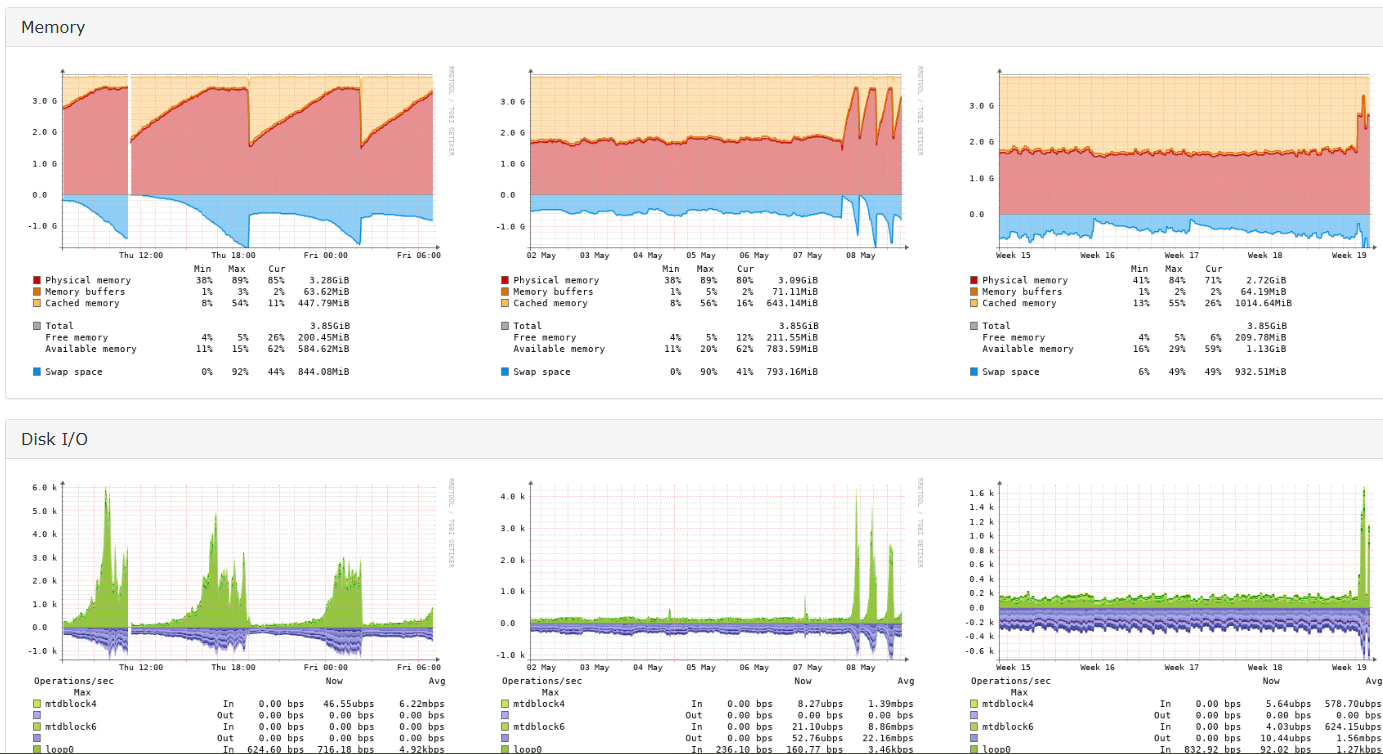Click red Physical memory swatch in daily Memory legend
This screenshot has height=754, width=1383.
[37, 281]
